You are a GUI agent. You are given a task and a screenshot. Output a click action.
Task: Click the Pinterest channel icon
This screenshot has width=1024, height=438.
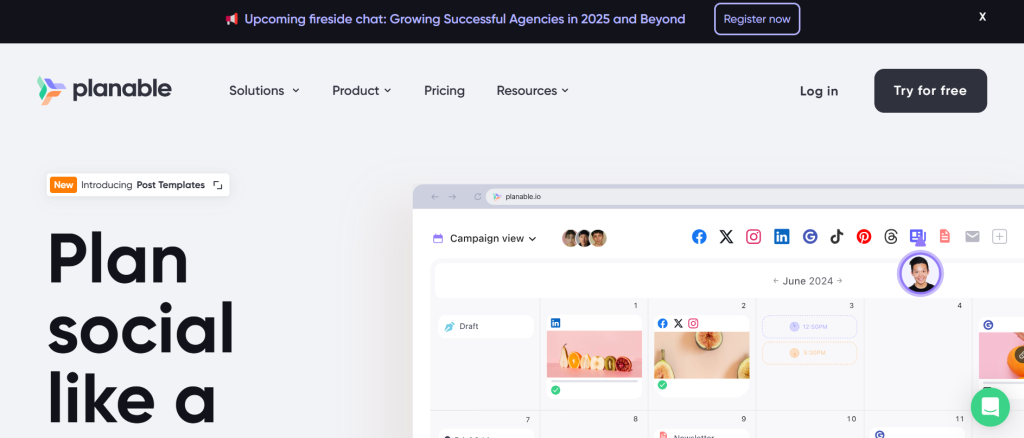[x=863, y=237]
